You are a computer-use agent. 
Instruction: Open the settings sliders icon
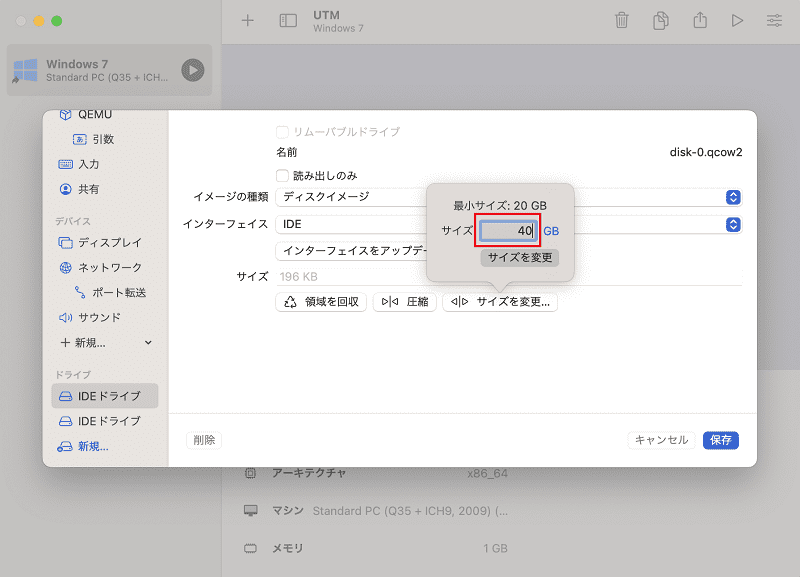[x=774, y=21]
